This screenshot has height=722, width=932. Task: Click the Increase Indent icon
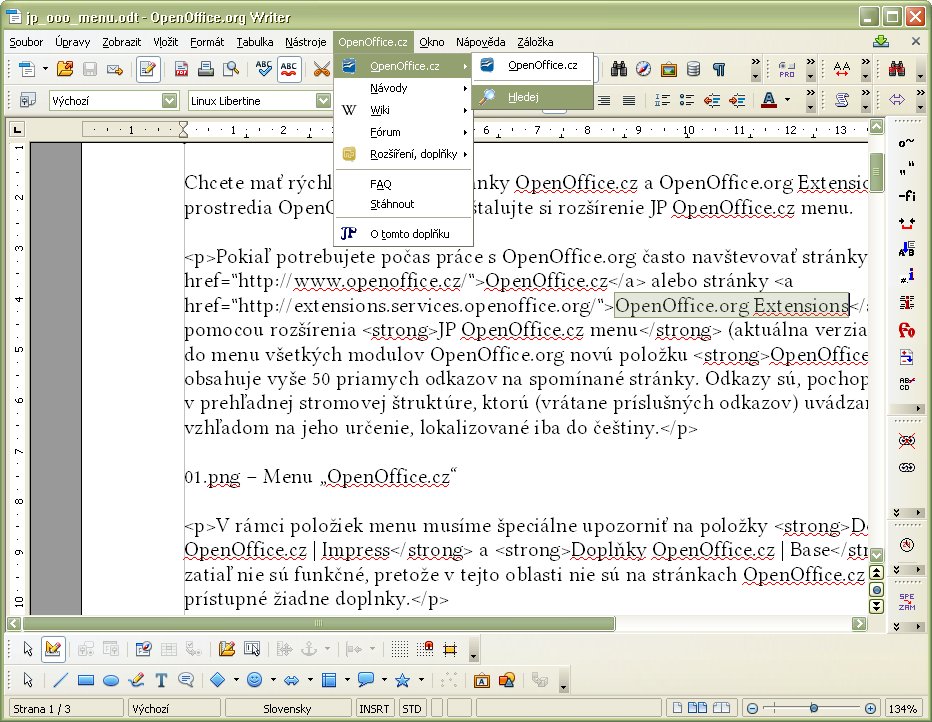click(x=736, y=100)
